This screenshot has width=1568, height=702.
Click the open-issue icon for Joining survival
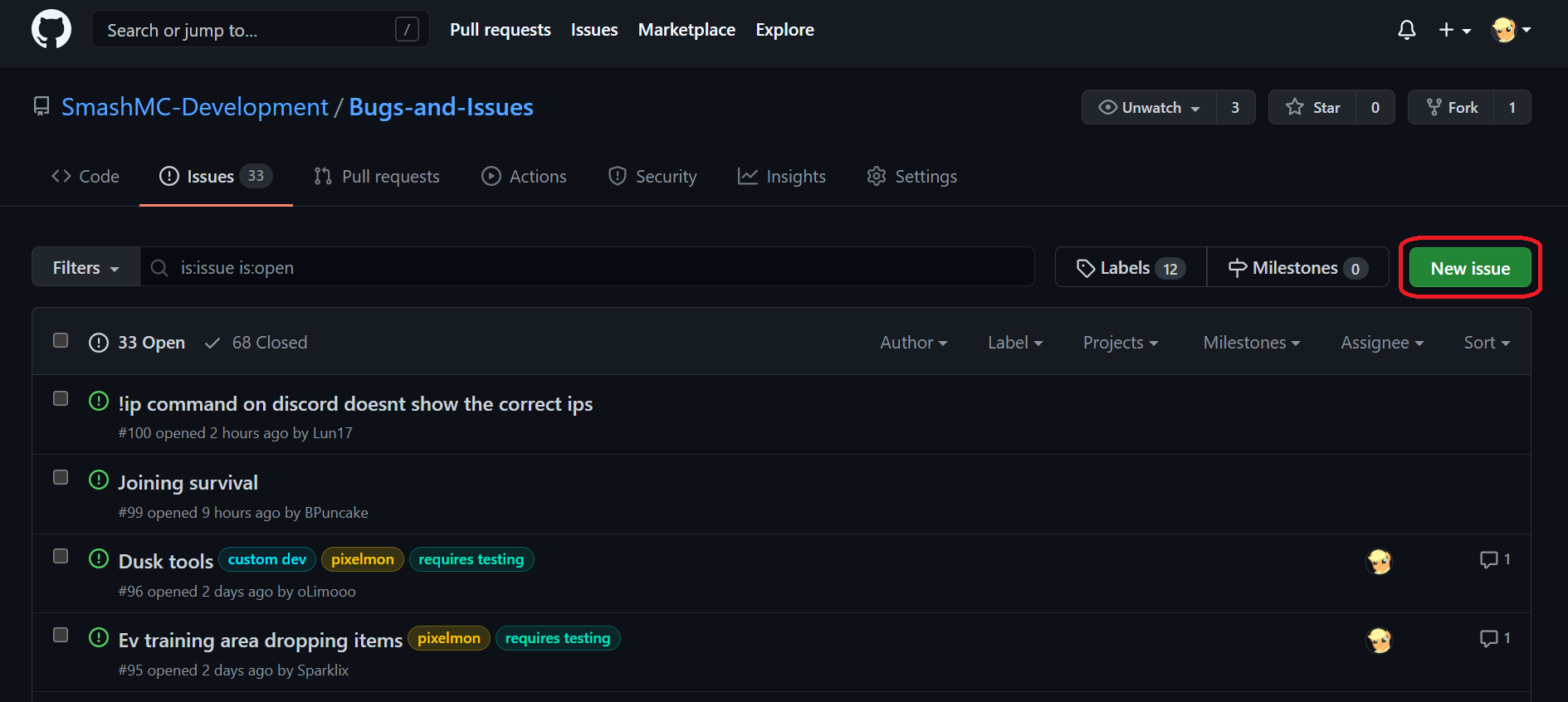(x=99, y=480)
